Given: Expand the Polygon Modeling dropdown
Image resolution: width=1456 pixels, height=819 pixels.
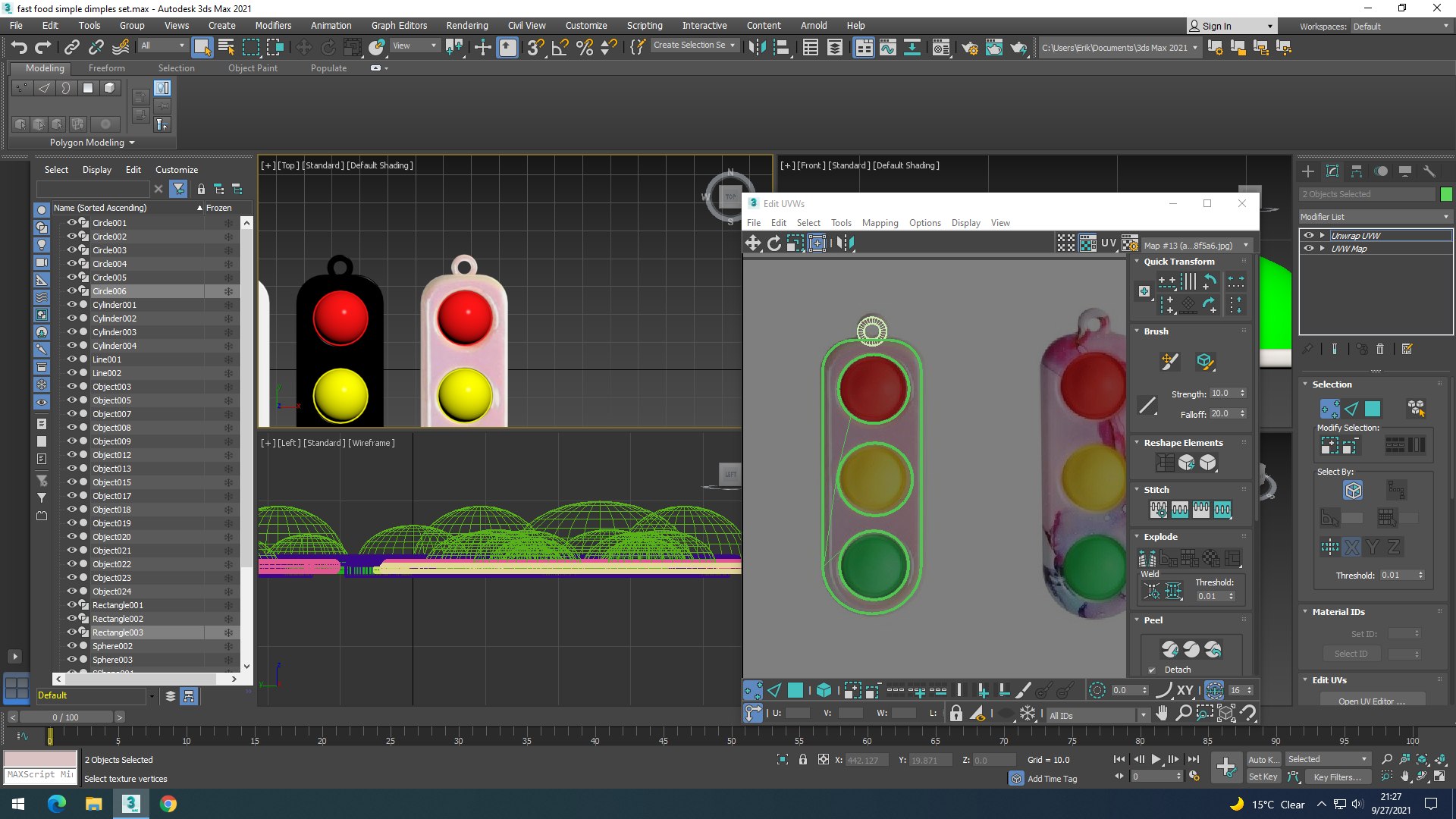Looking at the screenshot, I should click(x=92, y=143).
